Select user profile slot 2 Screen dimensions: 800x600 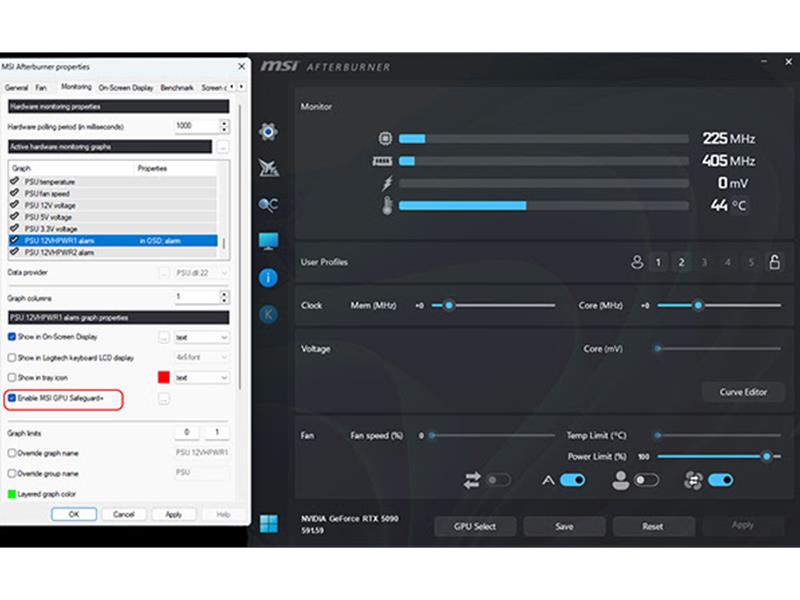[x=681, y=262]
